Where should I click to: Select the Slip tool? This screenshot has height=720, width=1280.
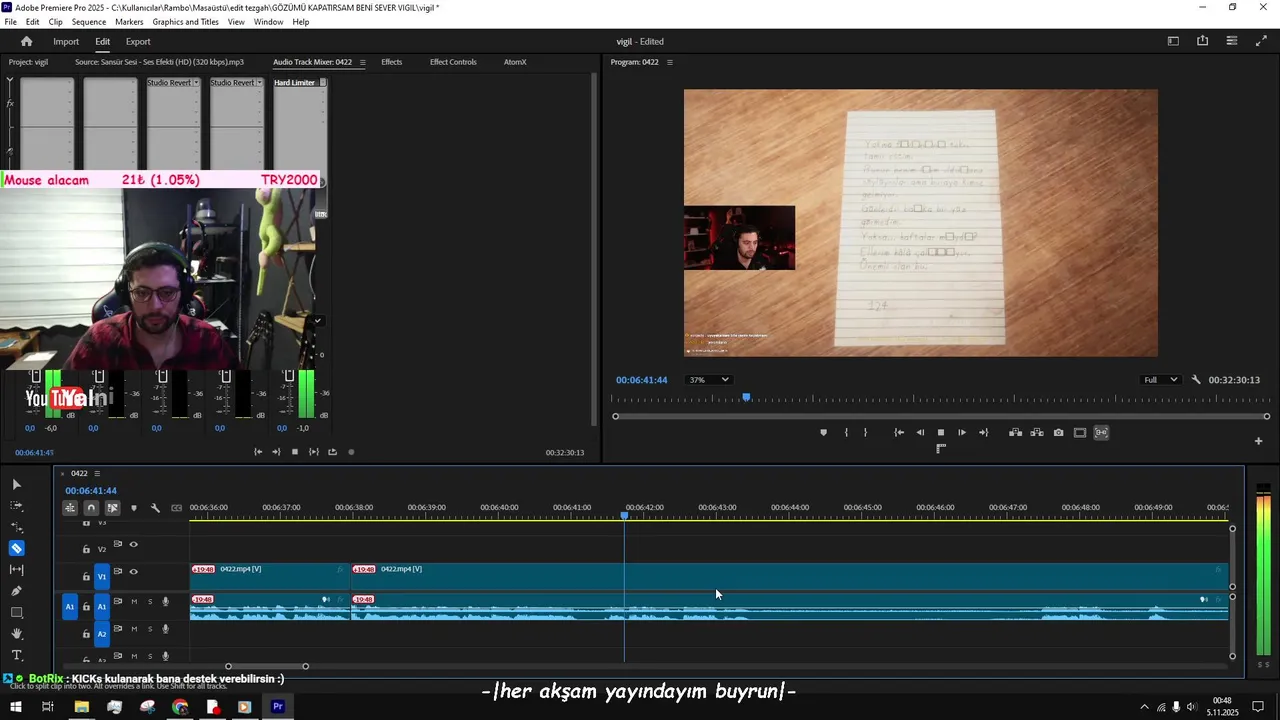[x=16, y=570]
